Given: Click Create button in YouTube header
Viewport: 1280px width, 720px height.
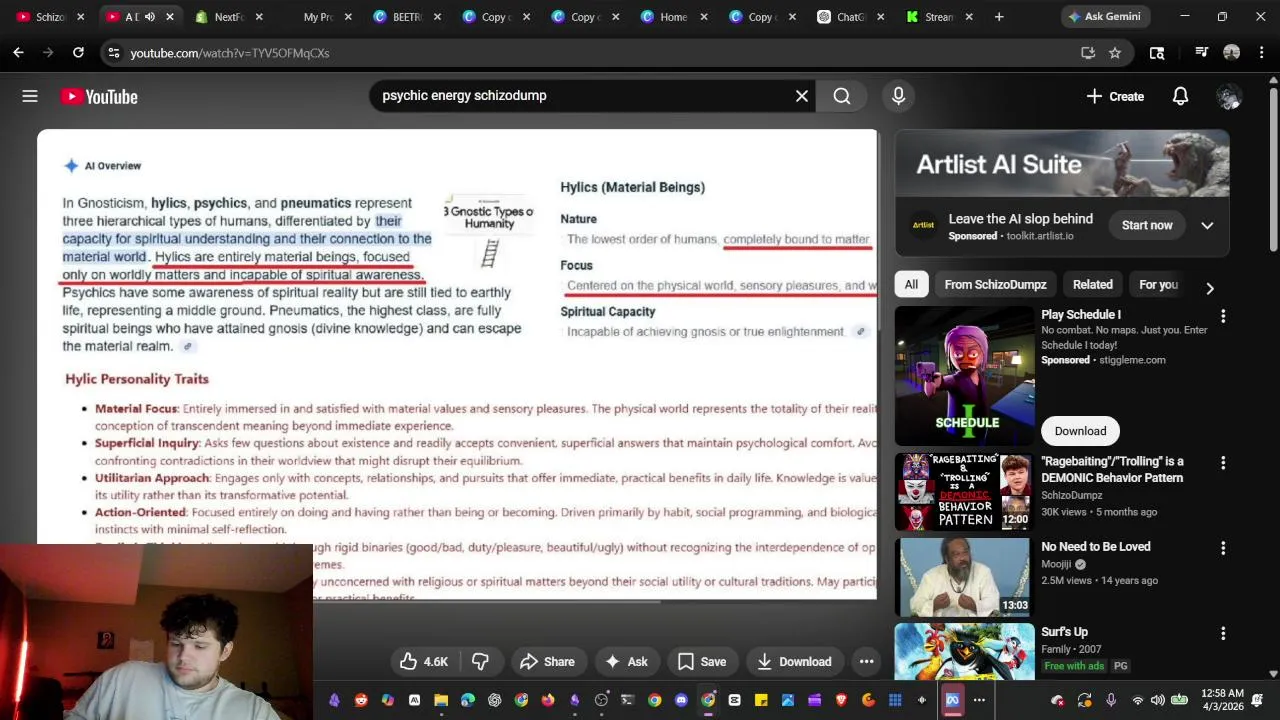Looking at the screenshot, I should pyautogui.click(x=1114, y=96).
